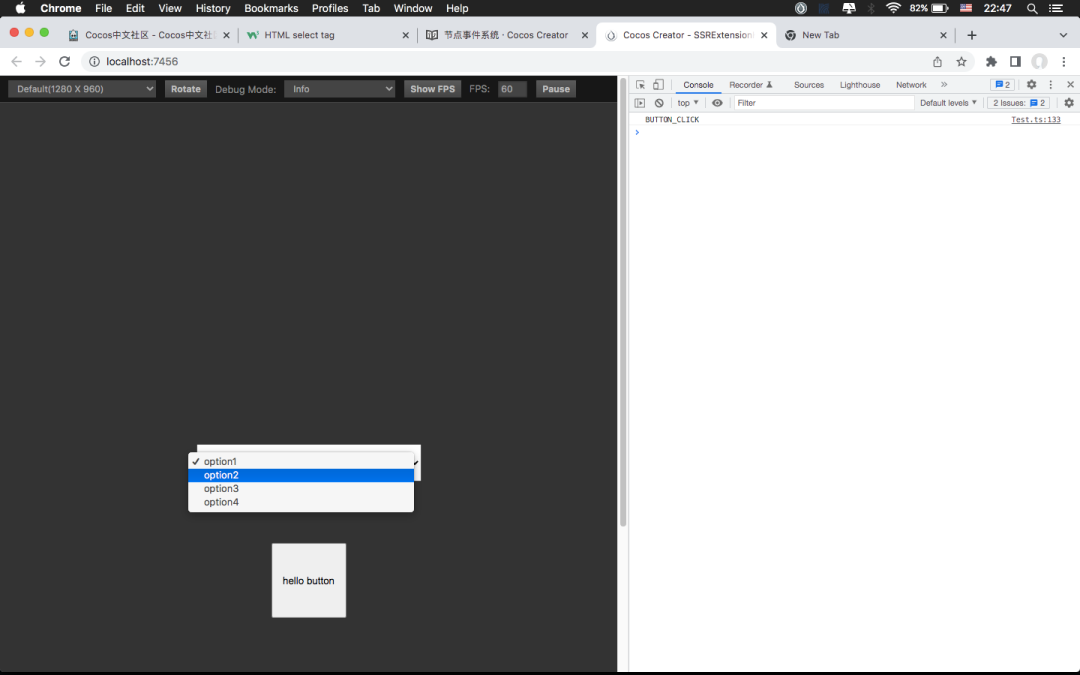This screenshot has width=1080, height=675.
Task: Click the console Filter field
Action: (x=823, y=103)
